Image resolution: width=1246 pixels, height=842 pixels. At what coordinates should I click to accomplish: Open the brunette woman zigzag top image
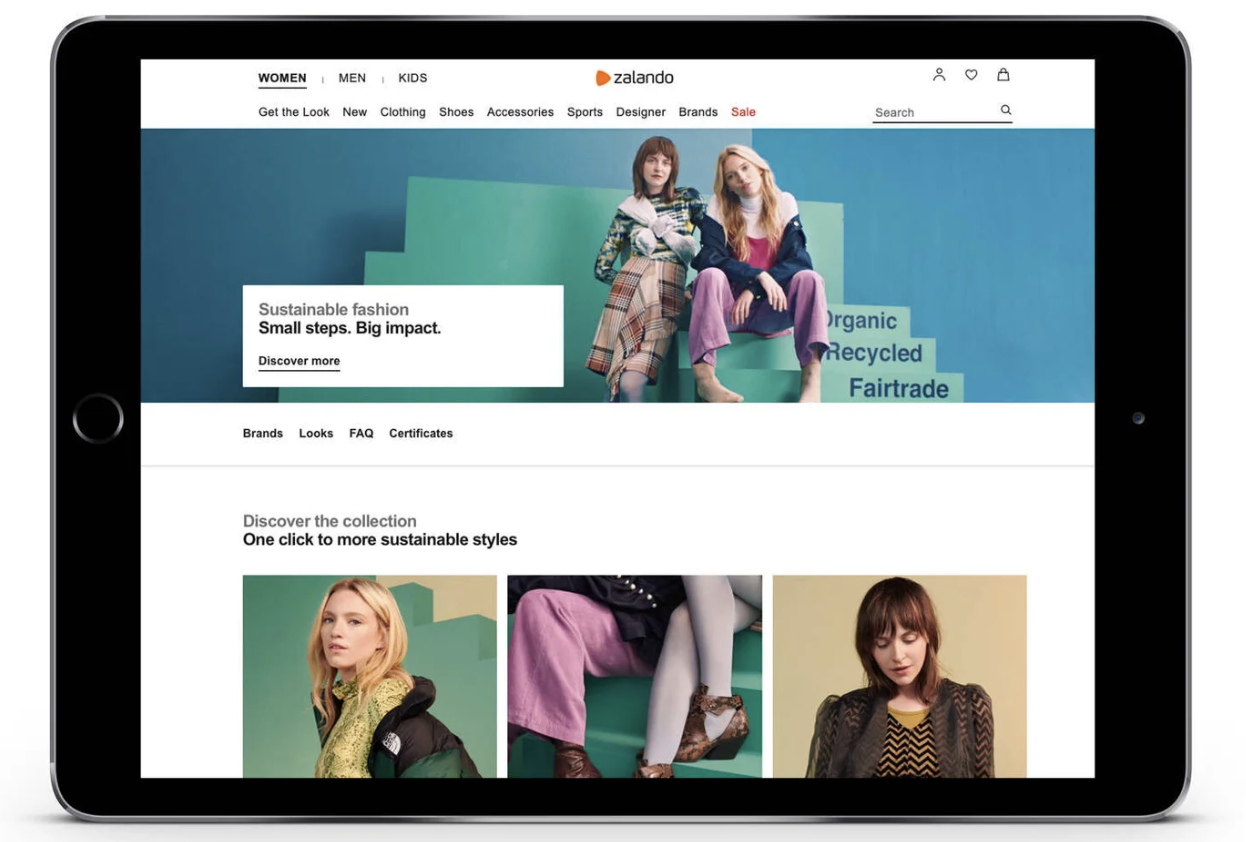900,676
